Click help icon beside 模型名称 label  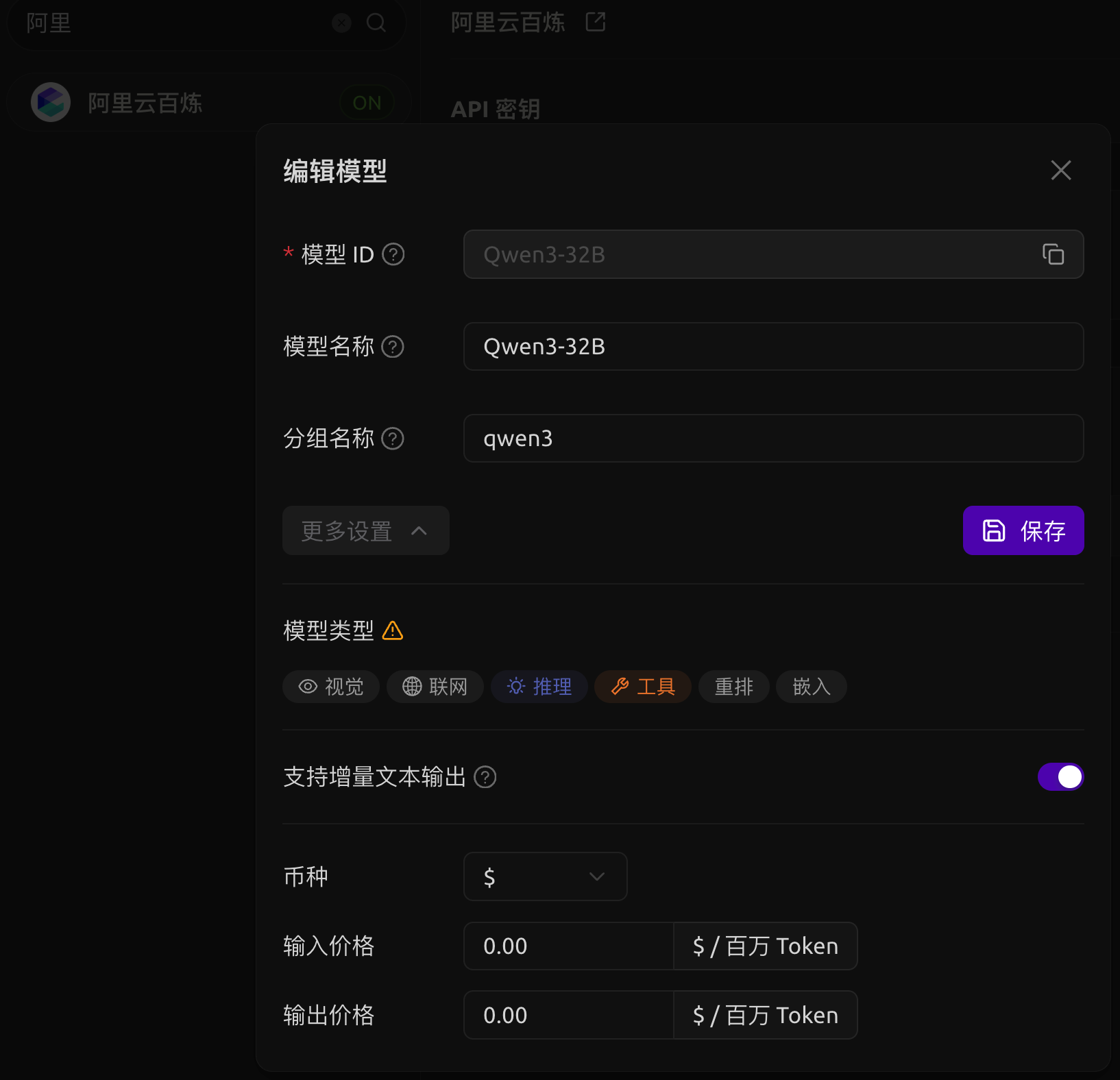click(393, 347)
